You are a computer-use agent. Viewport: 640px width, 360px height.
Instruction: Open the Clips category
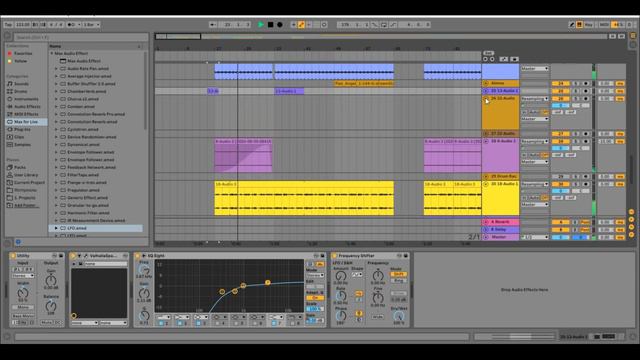click(19, 137)
